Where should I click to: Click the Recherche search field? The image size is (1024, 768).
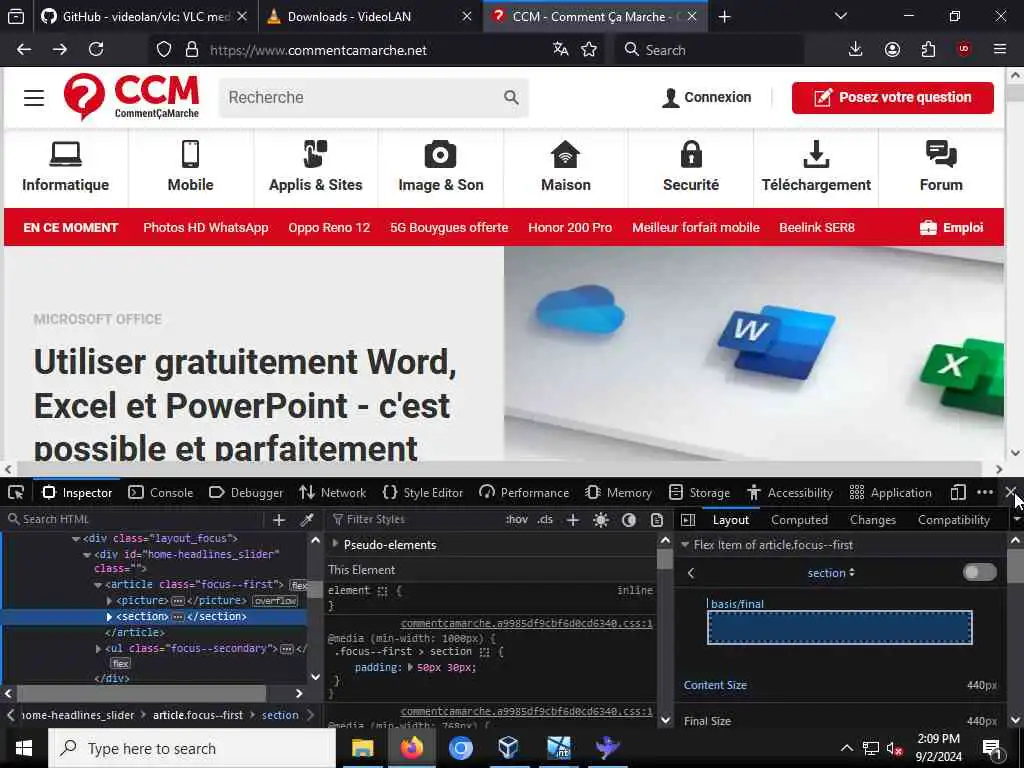click(x=362, y=97)
